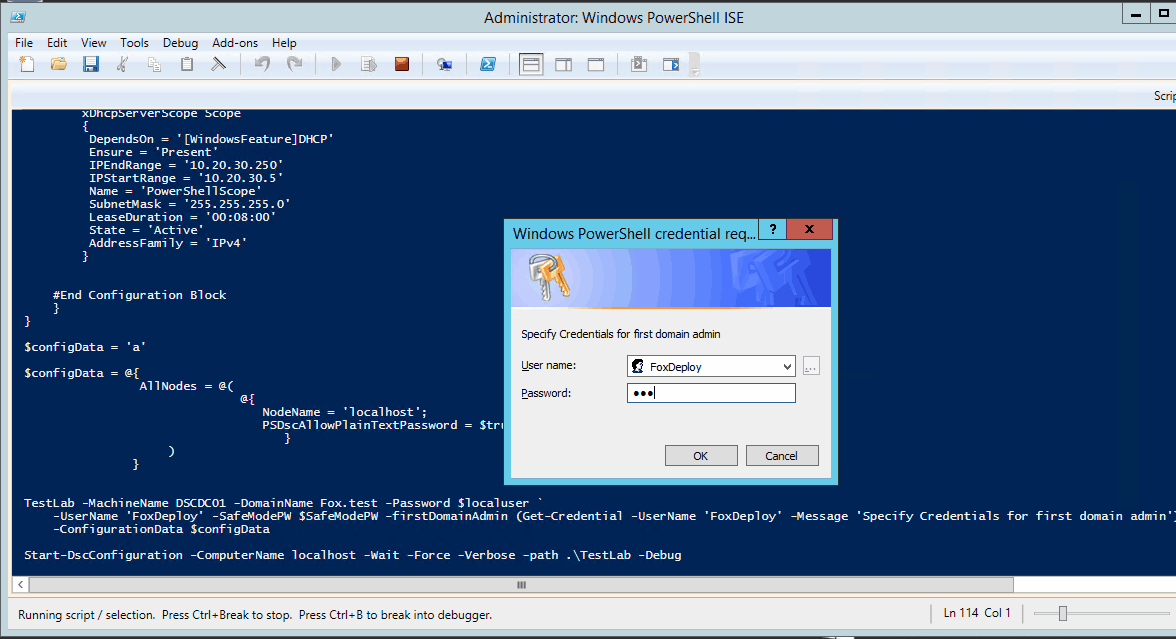Cancel the credential request dialog
Image resolution: width=1176 pixels, height=639 pixels.
(x=781, y=455)
